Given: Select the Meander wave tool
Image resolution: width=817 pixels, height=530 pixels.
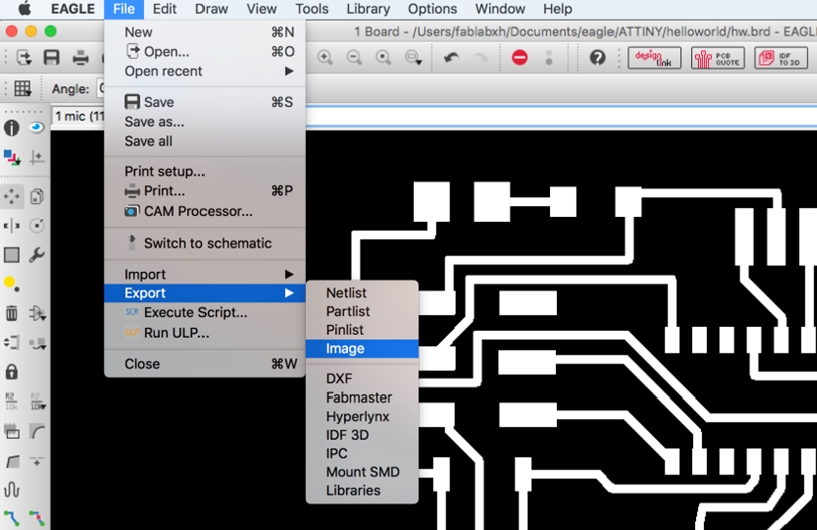Looking at the screenshot, I should [11, 489].
